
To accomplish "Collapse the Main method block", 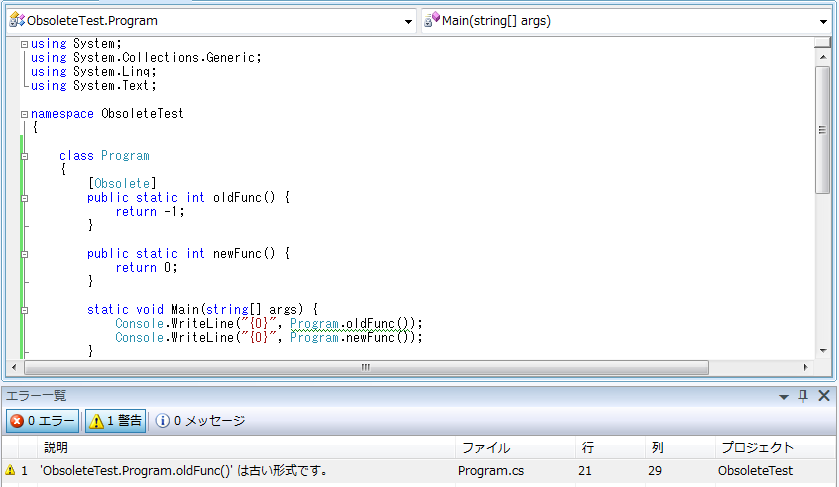I will click(24, 310).
